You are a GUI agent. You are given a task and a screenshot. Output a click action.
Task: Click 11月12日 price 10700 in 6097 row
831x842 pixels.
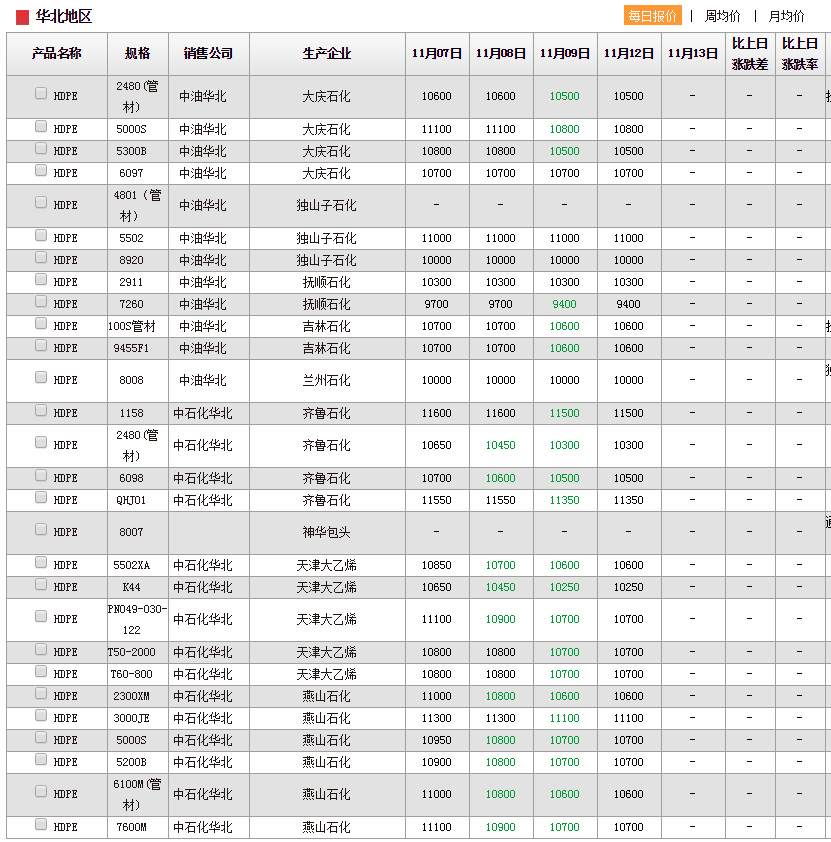tap(629, 173)
